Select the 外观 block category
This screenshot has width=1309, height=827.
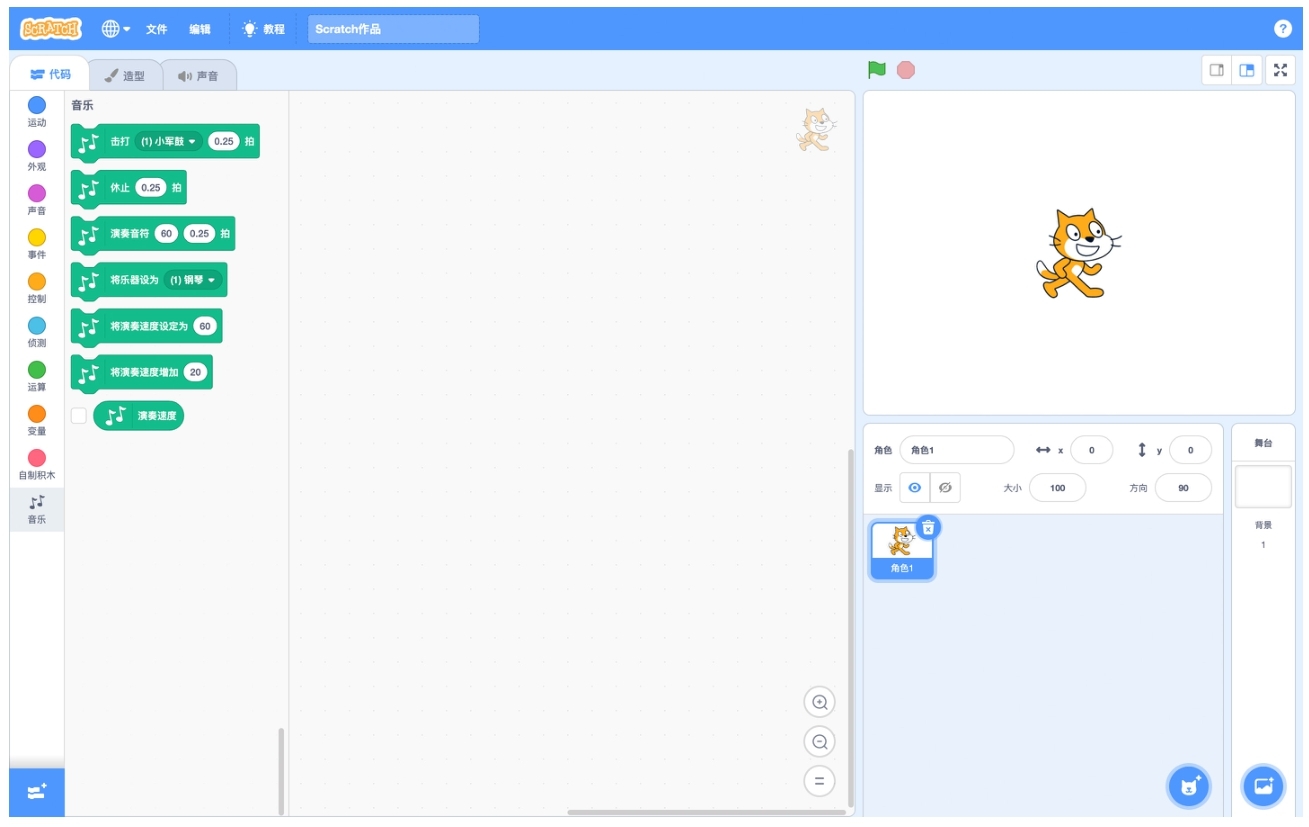pos(37,156)
